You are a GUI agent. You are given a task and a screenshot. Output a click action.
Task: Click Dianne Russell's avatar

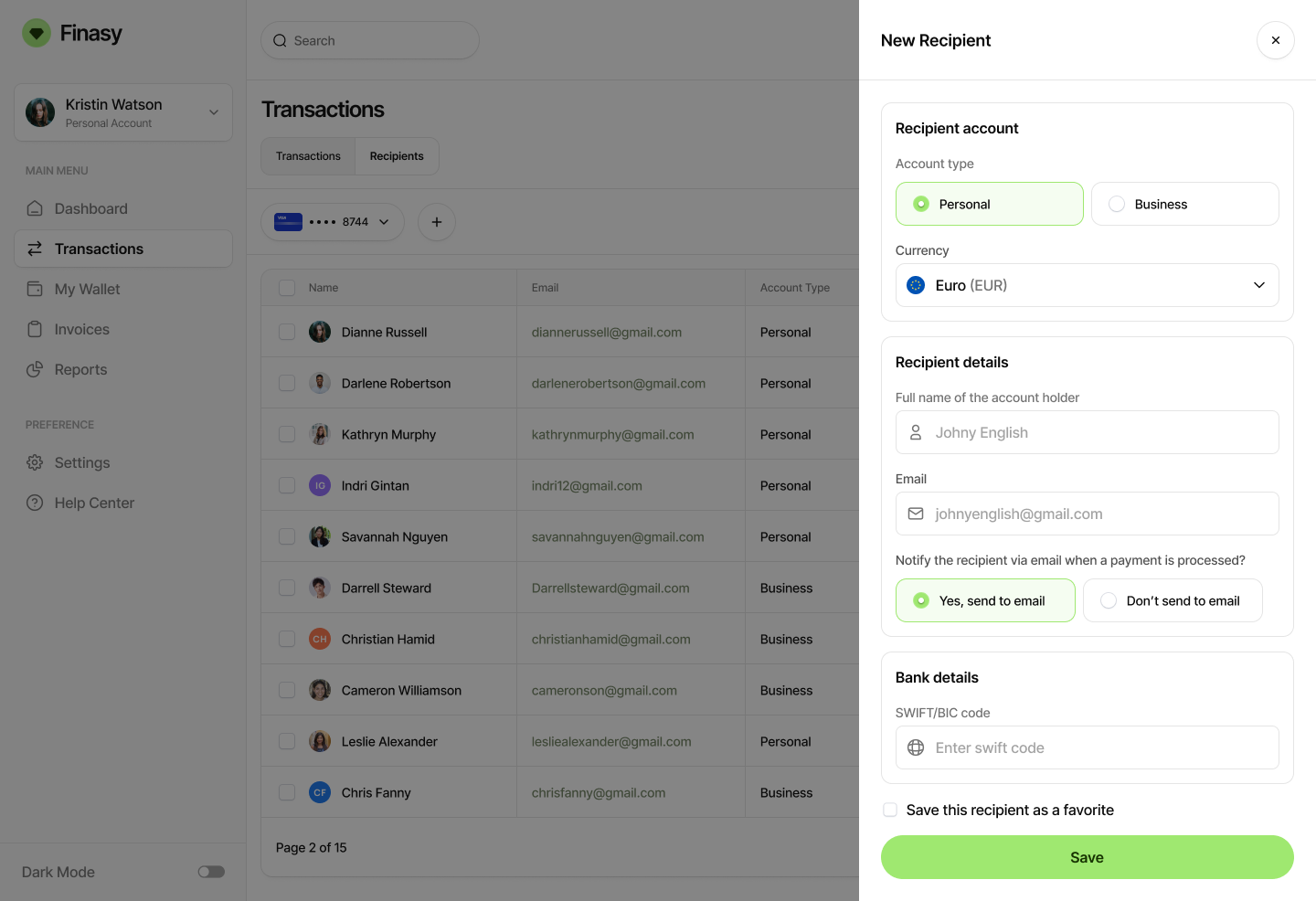(320, 332)
